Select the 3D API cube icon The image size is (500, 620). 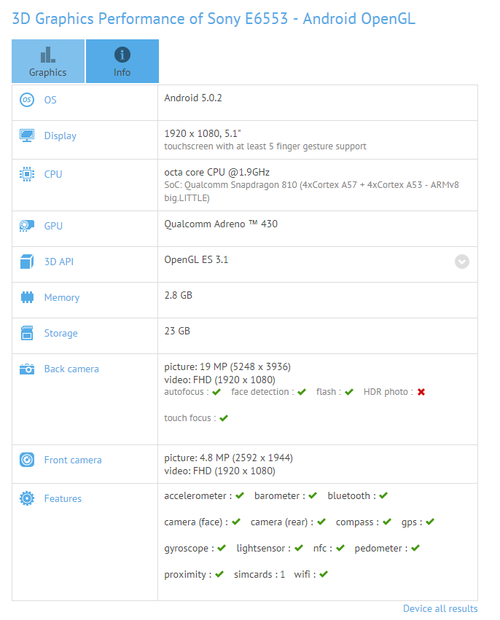[27, 261]
